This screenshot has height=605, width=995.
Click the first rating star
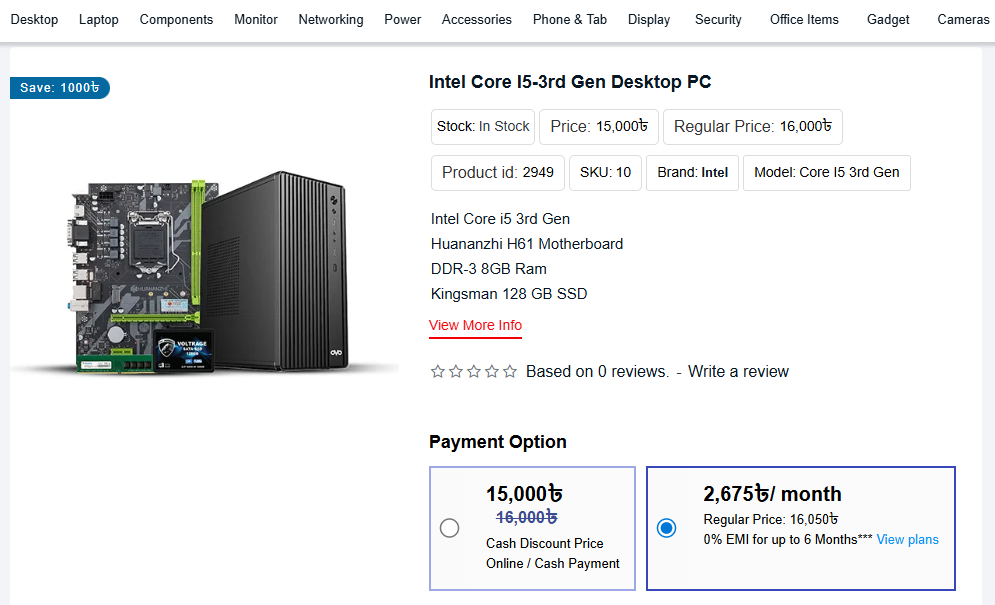[437, 371]
